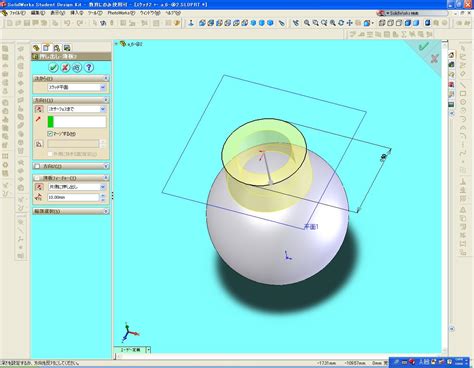Click the red confirmation corner X
The width and height of the screenshot is (474, 368).
click(x=434, y=59)
